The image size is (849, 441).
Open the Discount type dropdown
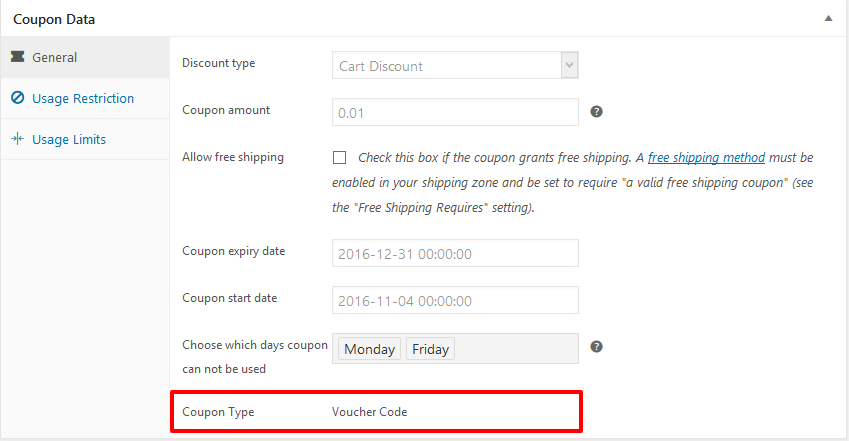455,66
